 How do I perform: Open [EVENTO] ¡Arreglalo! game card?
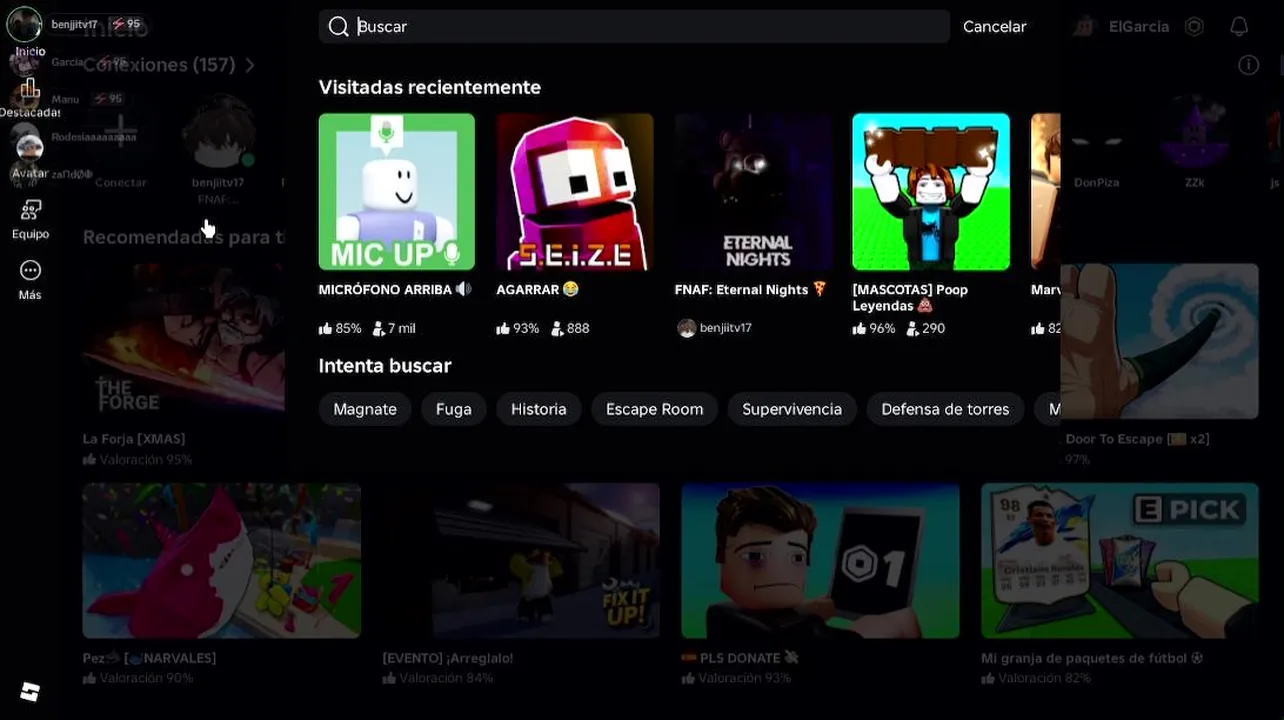coord(521,585)
